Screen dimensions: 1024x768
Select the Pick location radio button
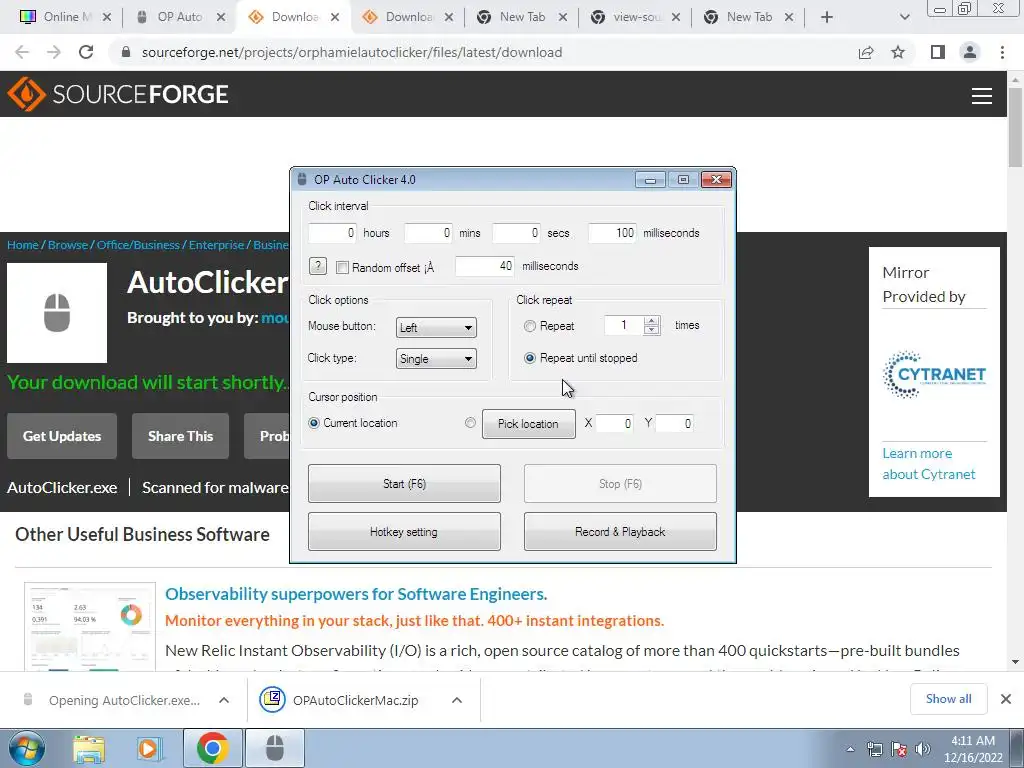pos(470,423)
